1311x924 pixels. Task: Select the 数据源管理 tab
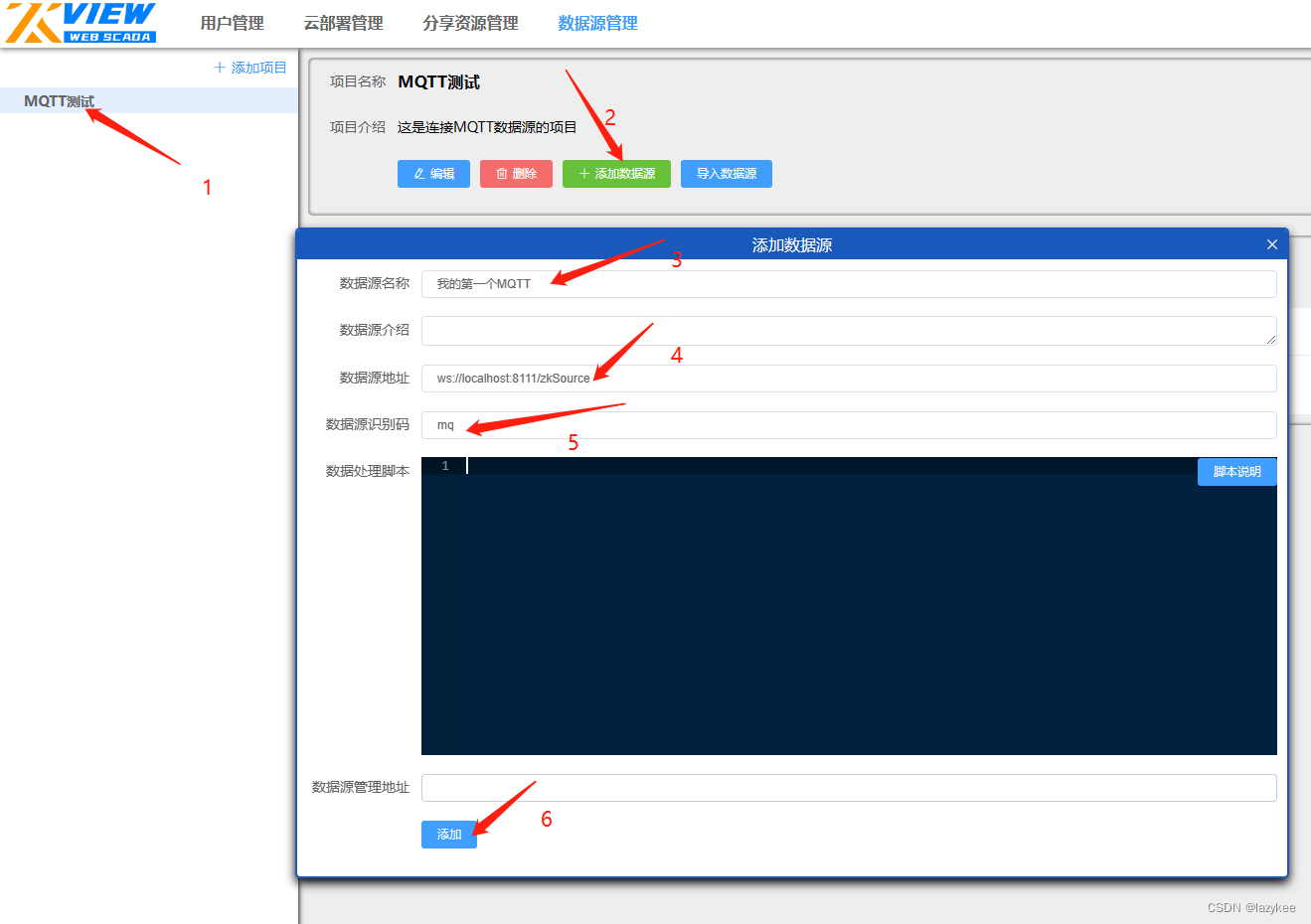597,22
